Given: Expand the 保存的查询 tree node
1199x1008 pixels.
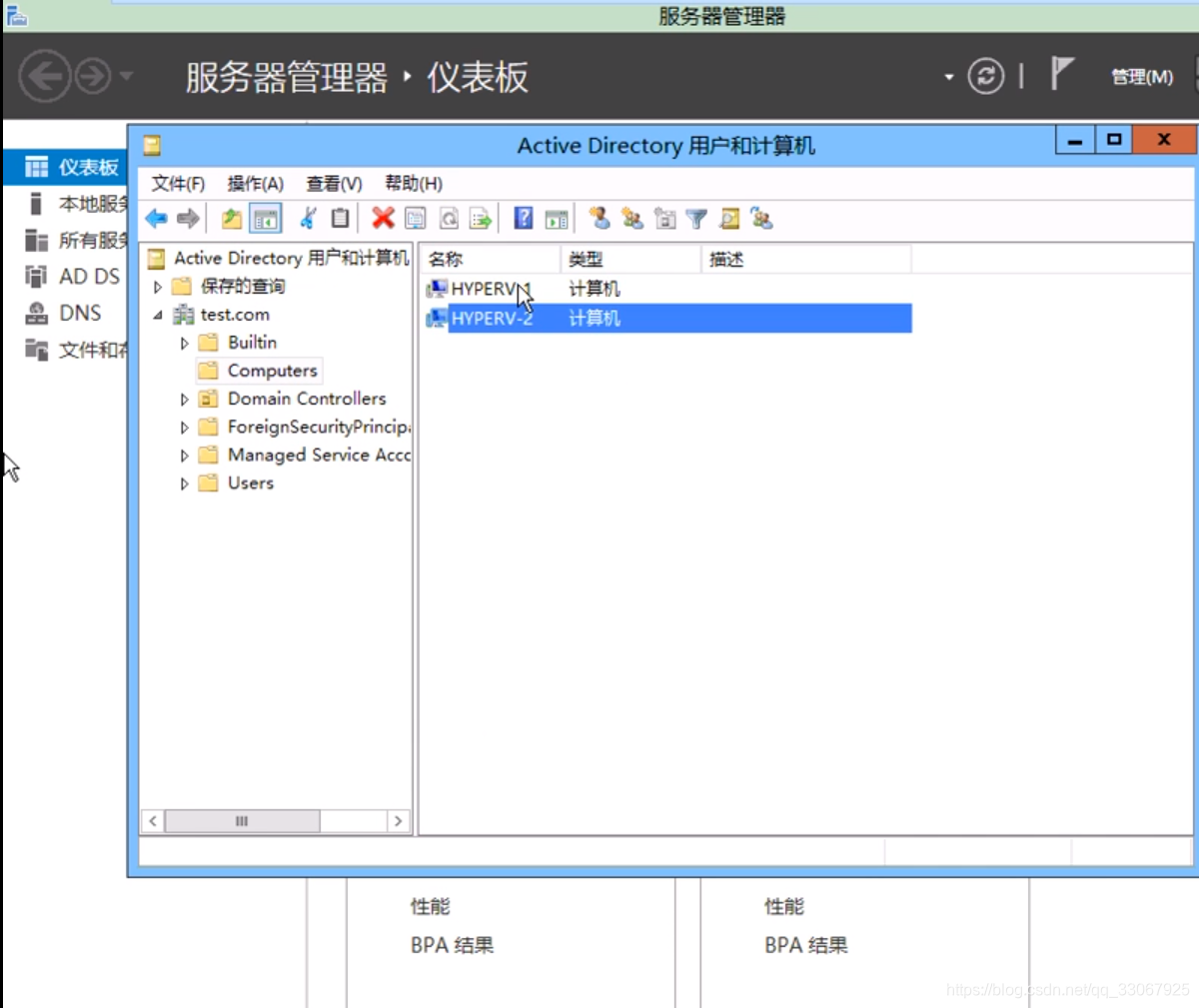Looking at the screenshot, I should (158, 287).
